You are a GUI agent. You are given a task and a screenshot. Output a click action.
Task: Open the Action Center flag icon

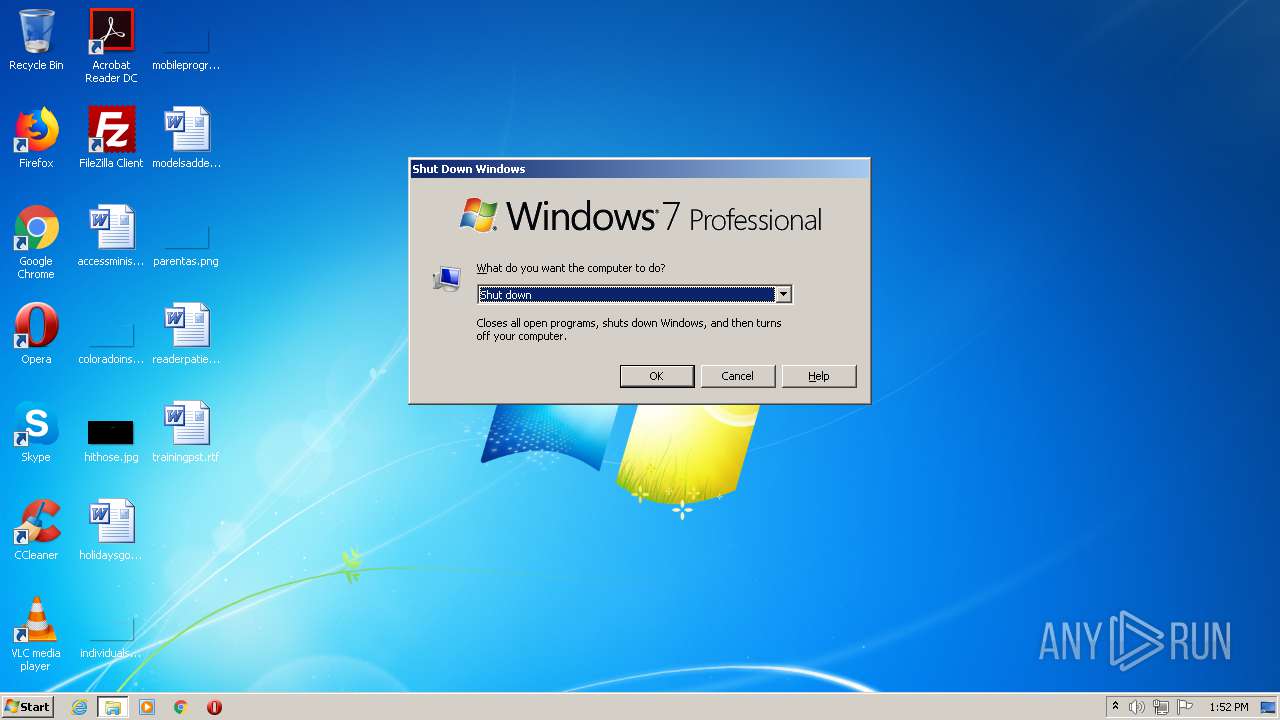[x=1185, y=707]
